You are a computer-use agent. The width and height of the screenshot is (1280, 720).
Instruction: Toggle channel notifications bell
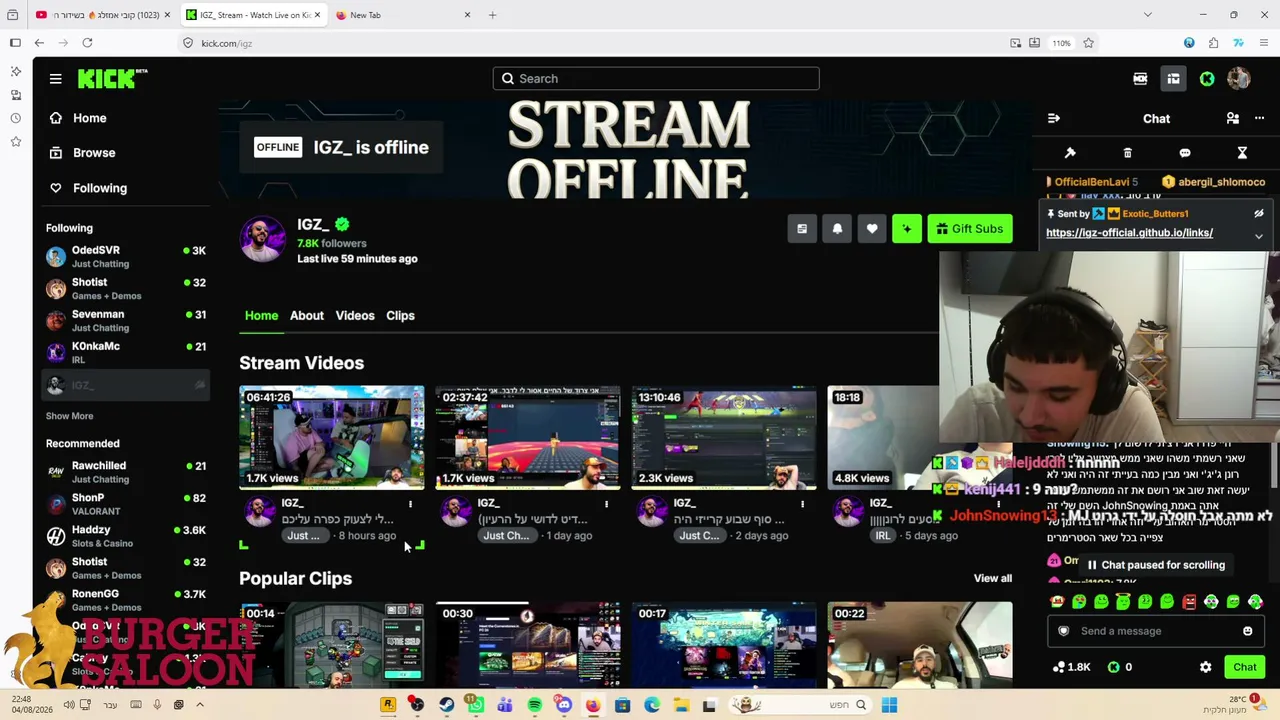(x=837, y=229)
